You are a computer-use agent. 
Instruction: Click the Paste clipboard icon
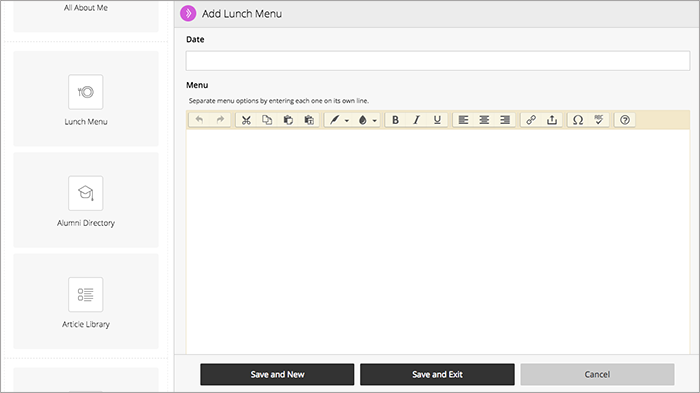pos(288,120)
